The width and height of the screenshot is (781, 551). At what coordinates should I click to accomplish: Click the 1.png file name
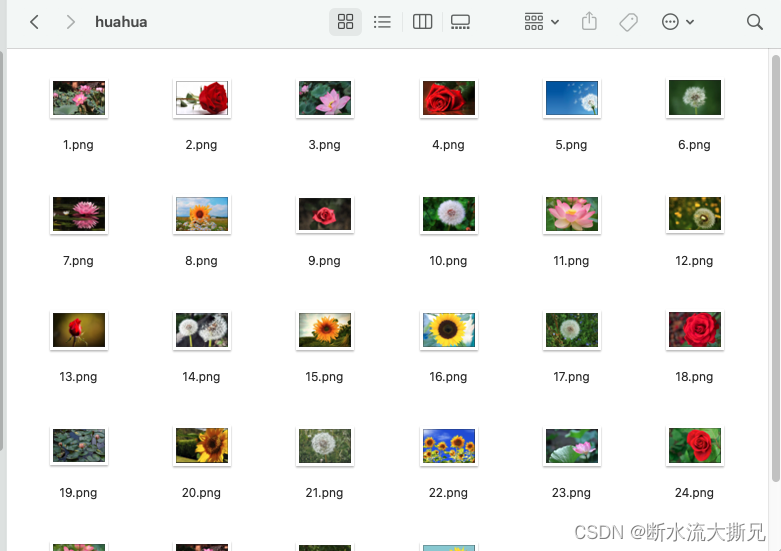pyautogui.click(x=78, y=145)
